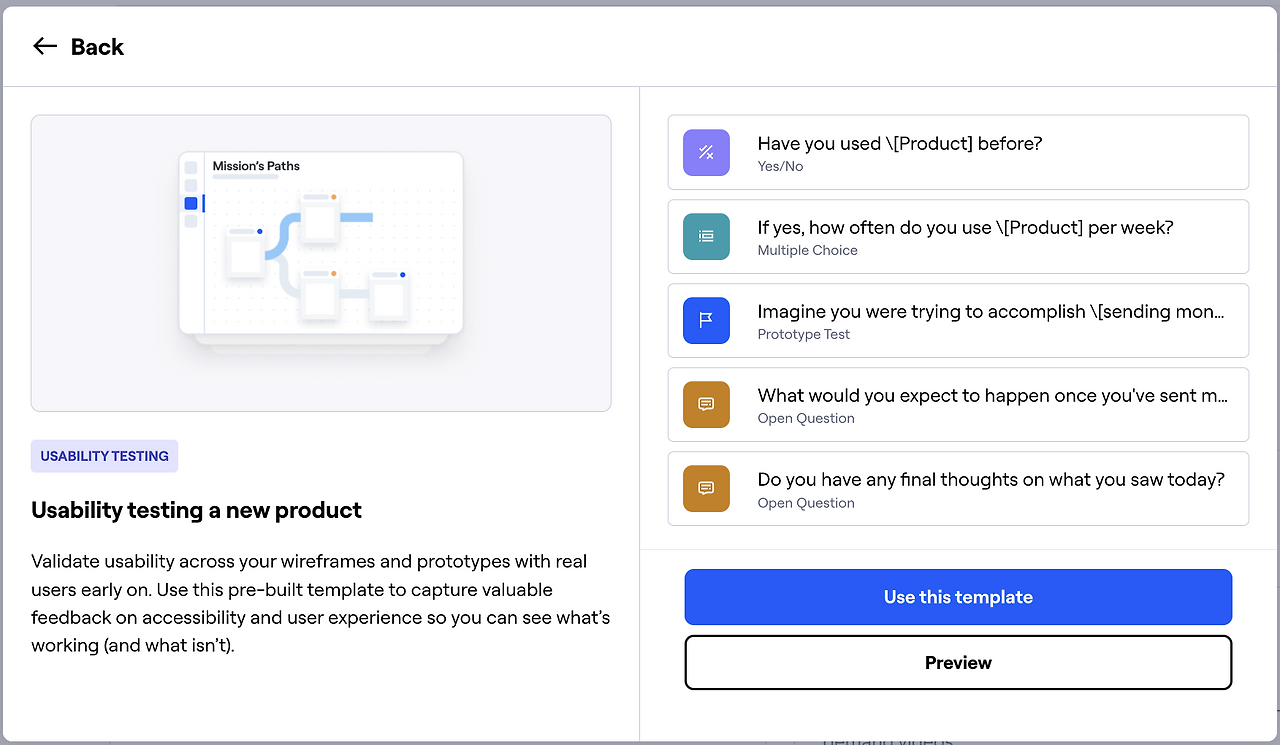
Task: Click the top node in Mission's Paths diagram
Action: [x=319, y=218]
